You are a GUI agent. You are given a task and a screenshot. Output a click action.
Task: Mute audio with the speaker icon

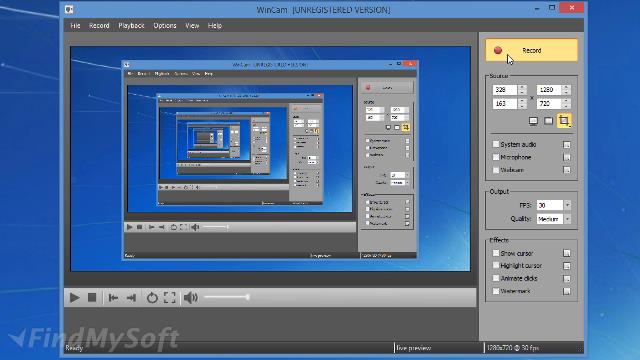[191, 298]
